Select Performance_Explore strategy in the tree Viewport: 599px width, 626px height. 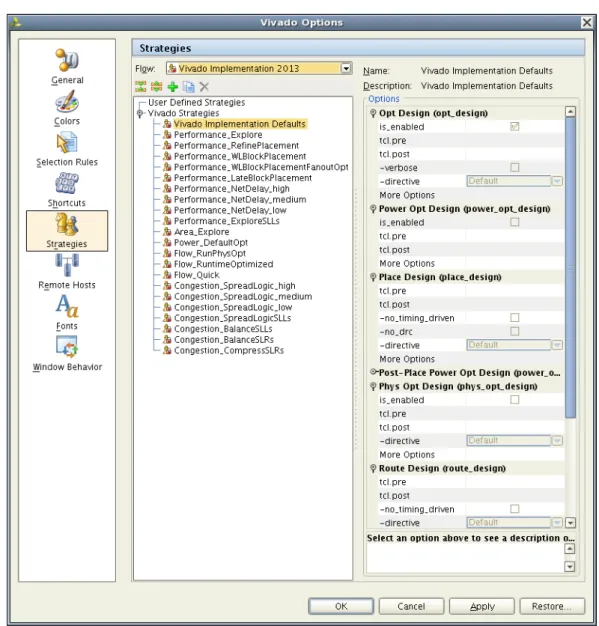tap(218, 135)
